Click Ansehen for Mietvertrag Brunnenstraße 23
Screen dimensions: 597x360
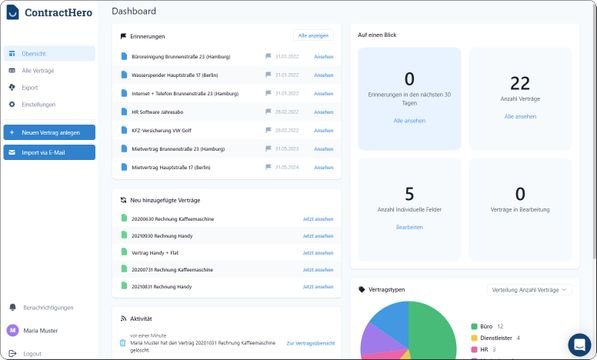(324, 149)
